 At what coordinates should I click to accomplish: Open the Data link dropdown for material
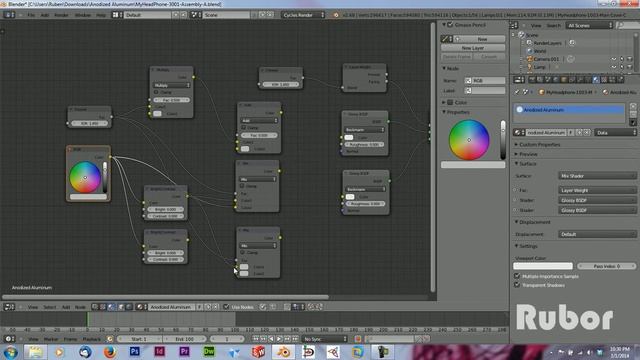[616, 133]
